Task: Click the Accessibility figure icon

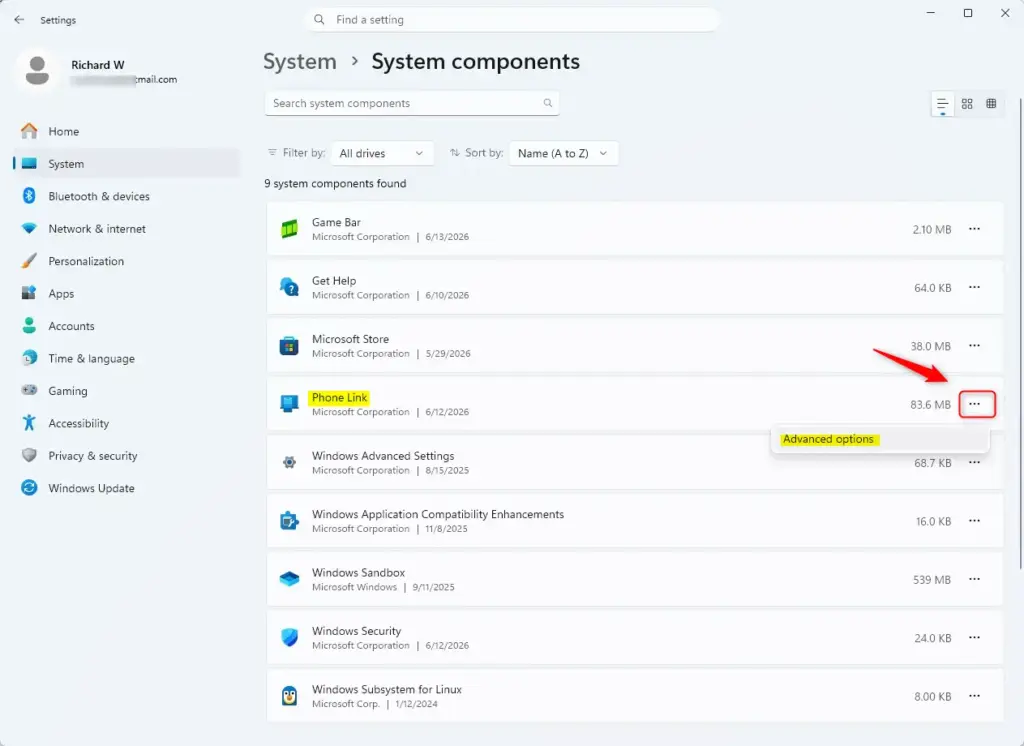Action: [x=29, y=423]
